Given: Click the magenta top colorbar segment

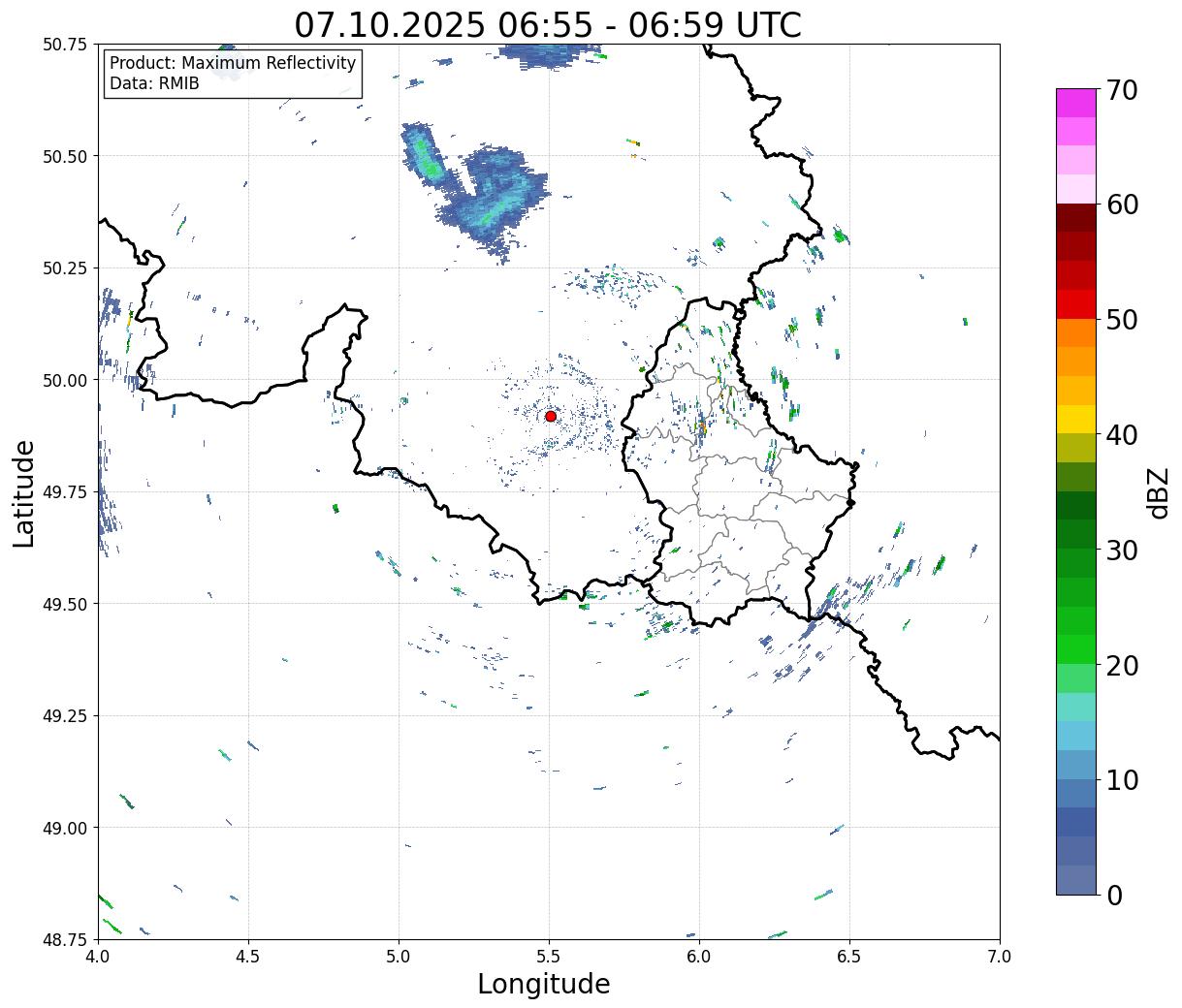Looking at the screenshot, I should 1076,103.
